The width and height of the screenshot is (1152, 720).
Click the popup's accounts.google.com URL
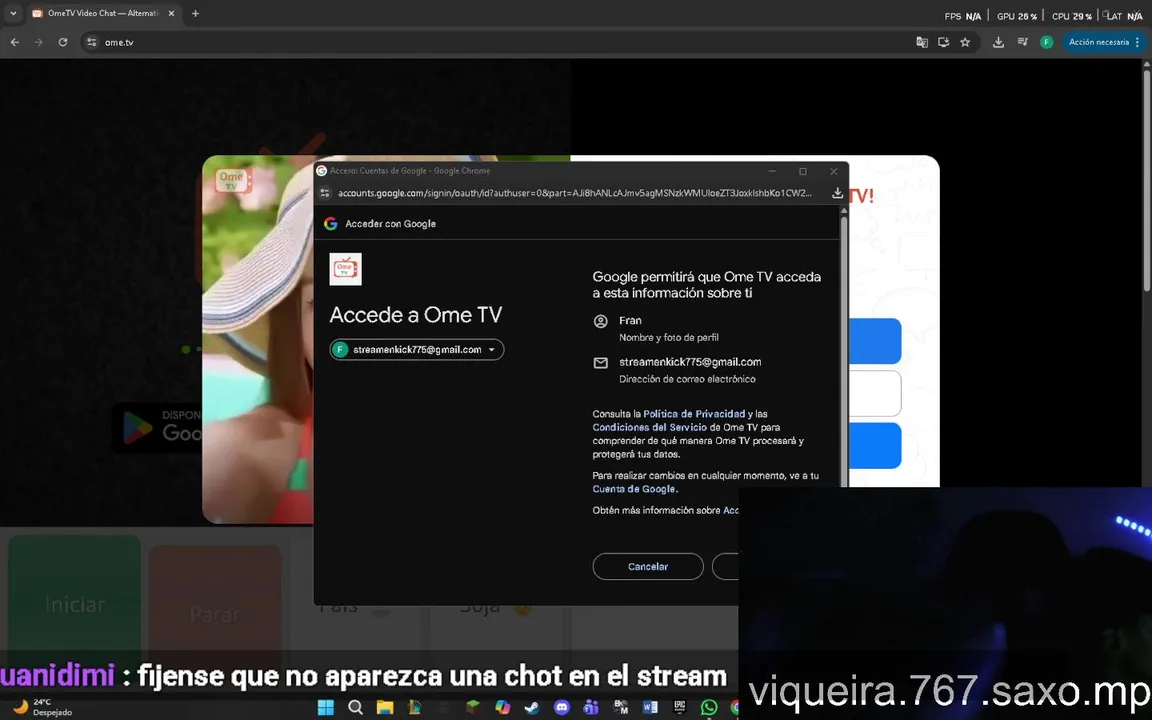(x=575, y=193)
